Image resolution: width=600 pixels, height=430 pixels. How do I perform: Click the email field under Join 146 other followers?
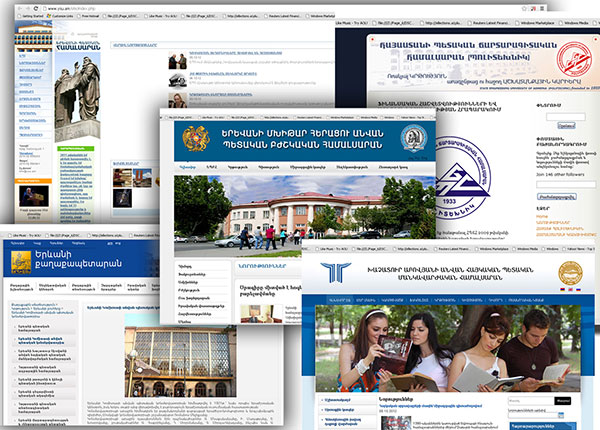pyautogui.click(x=566, y=184)
